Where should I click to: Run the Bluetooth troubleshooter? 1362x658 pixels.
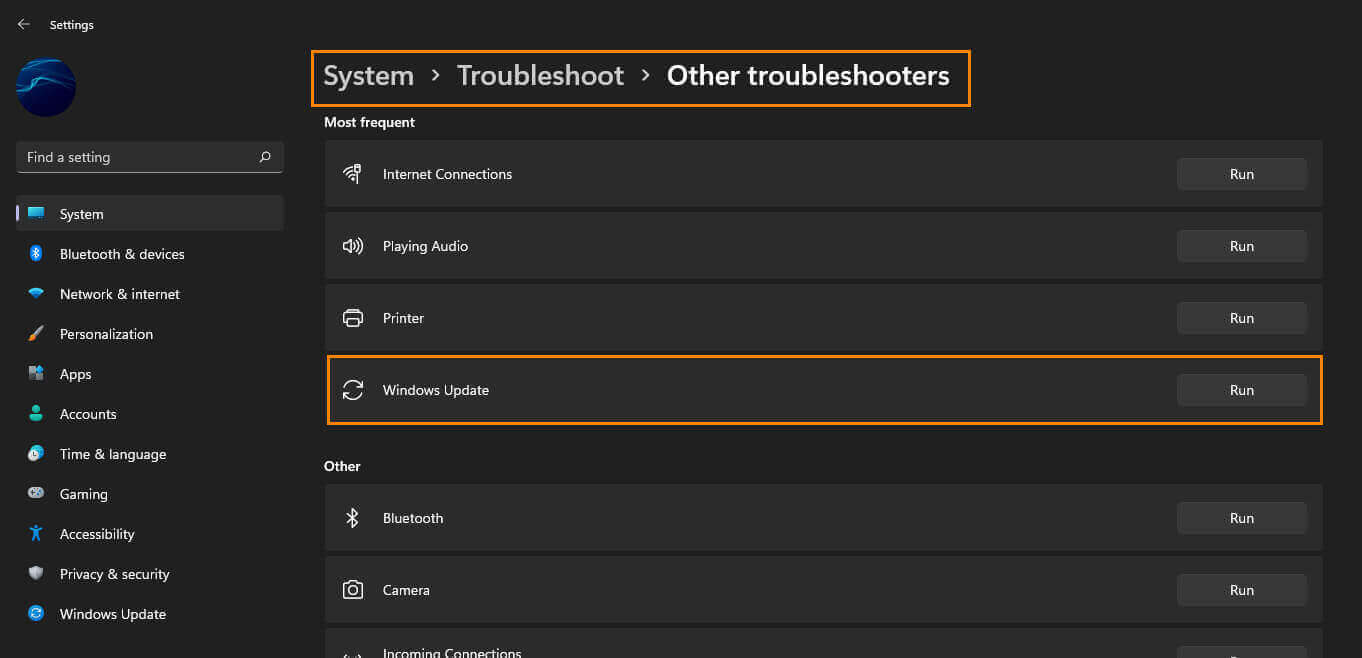click(1242, 518)
